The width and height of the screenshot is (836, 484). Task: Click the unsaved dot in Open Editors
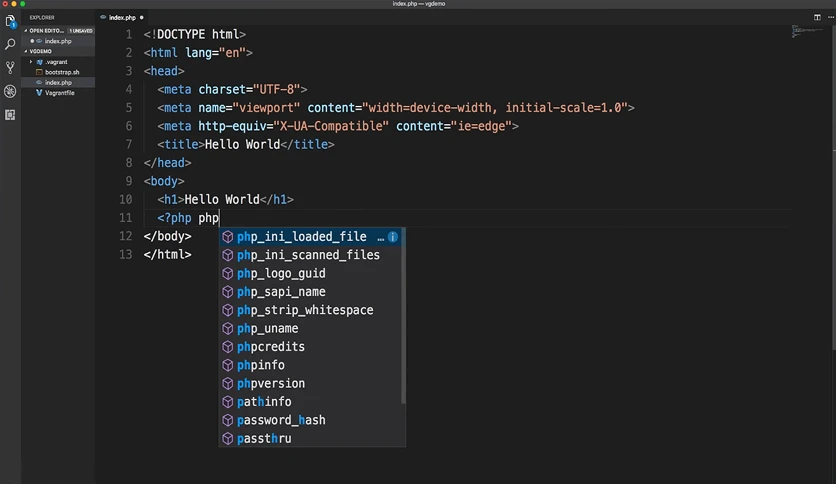(x=32, y=41)
